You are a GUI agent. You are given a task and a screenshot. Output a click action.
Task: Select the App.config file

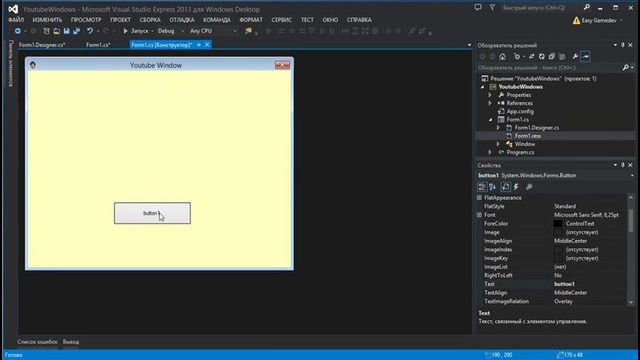[x=520, y=111]
